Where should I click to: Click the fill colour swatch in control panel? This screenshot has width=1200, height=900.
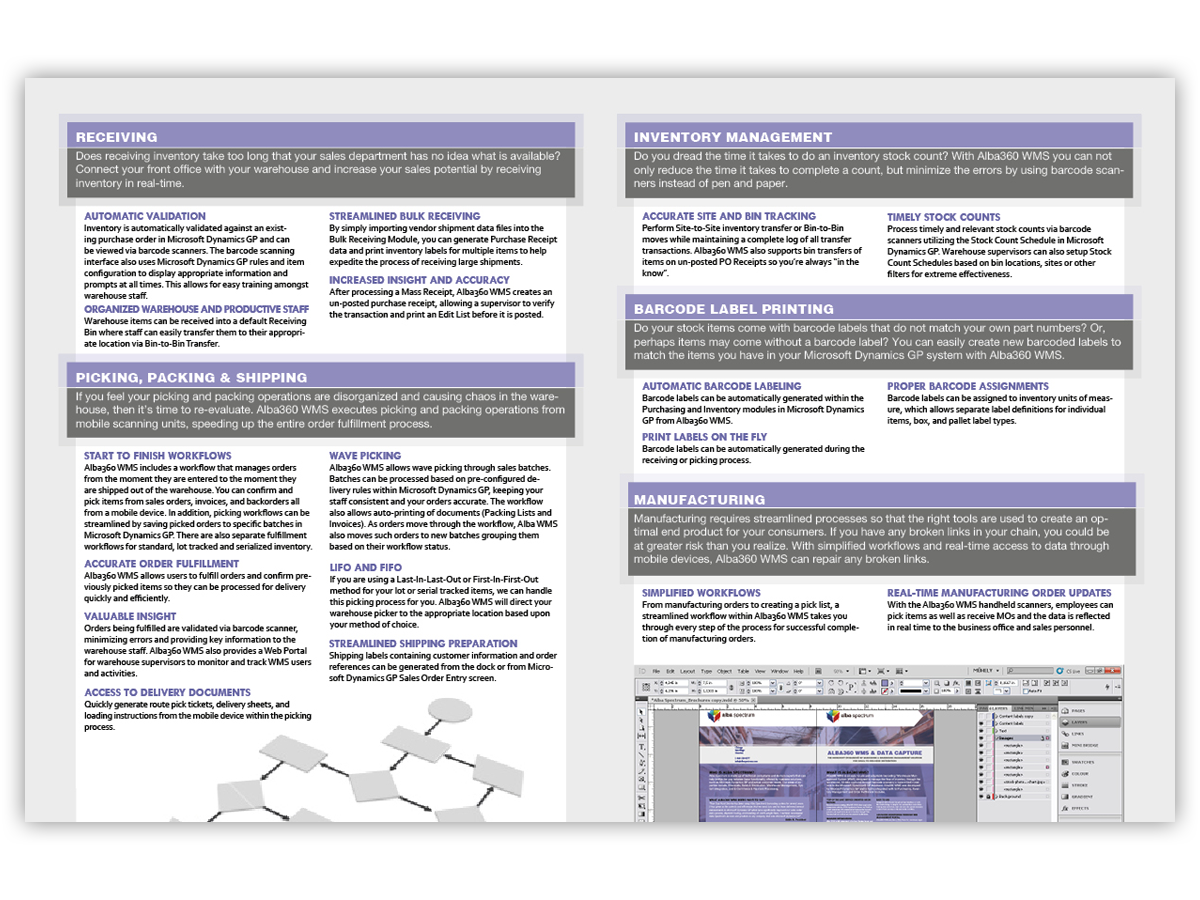(885, 683)
